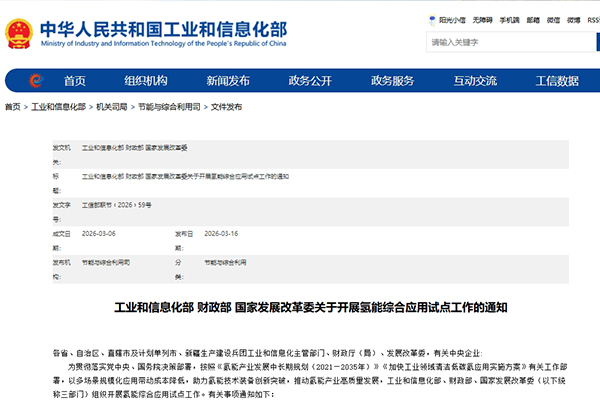Open the 首页 navigation menu item
This screenshot has height=400, width=600.
click(75, 81)
